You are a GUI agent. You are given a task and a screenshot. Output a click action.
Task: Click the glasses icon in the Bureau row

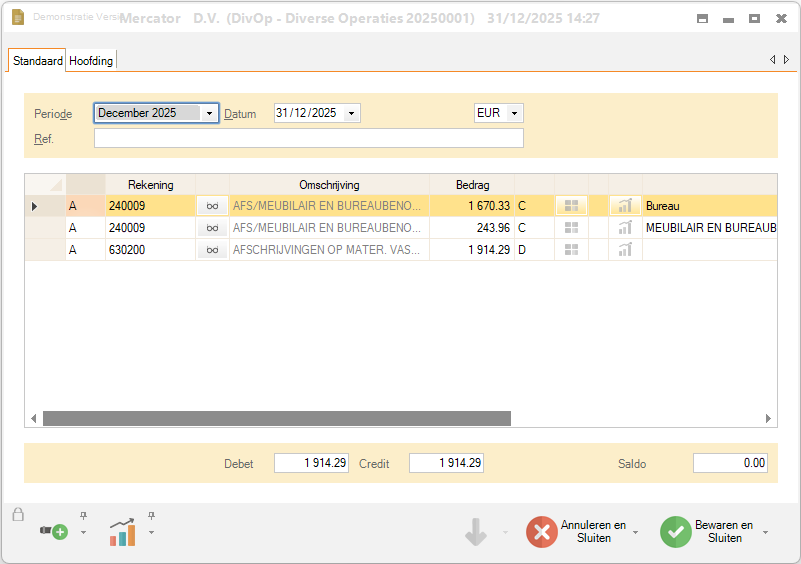[212, 206]
